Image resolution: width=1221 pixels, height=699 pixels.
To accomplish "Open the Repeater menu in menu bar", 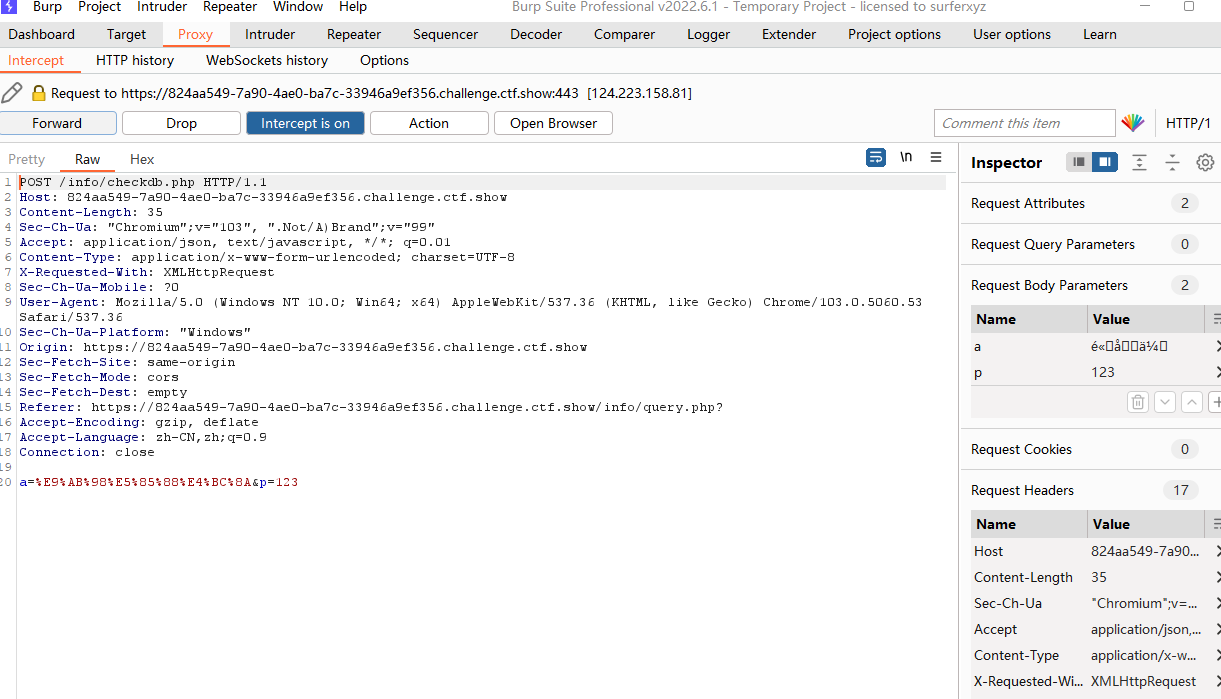I will click(x=230, y=7).
